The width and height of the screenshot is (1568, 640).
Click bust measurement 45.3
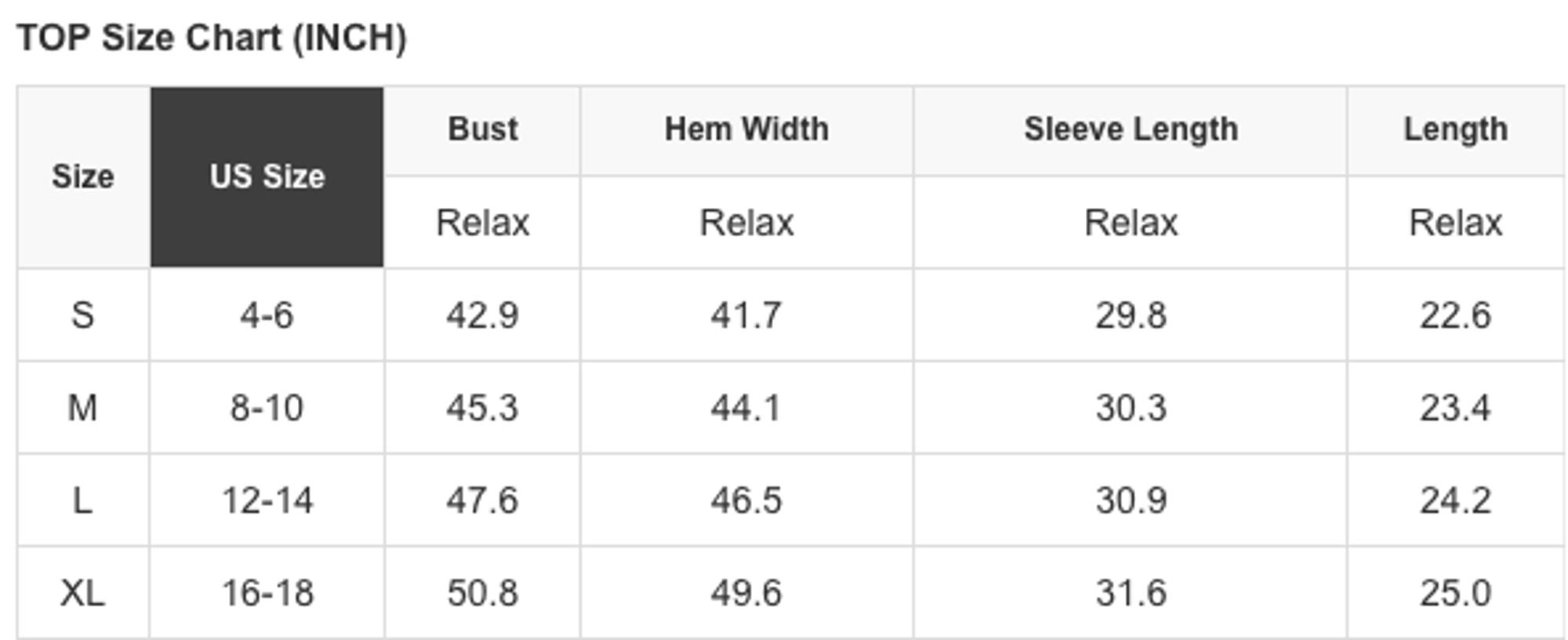click(483, 408)
